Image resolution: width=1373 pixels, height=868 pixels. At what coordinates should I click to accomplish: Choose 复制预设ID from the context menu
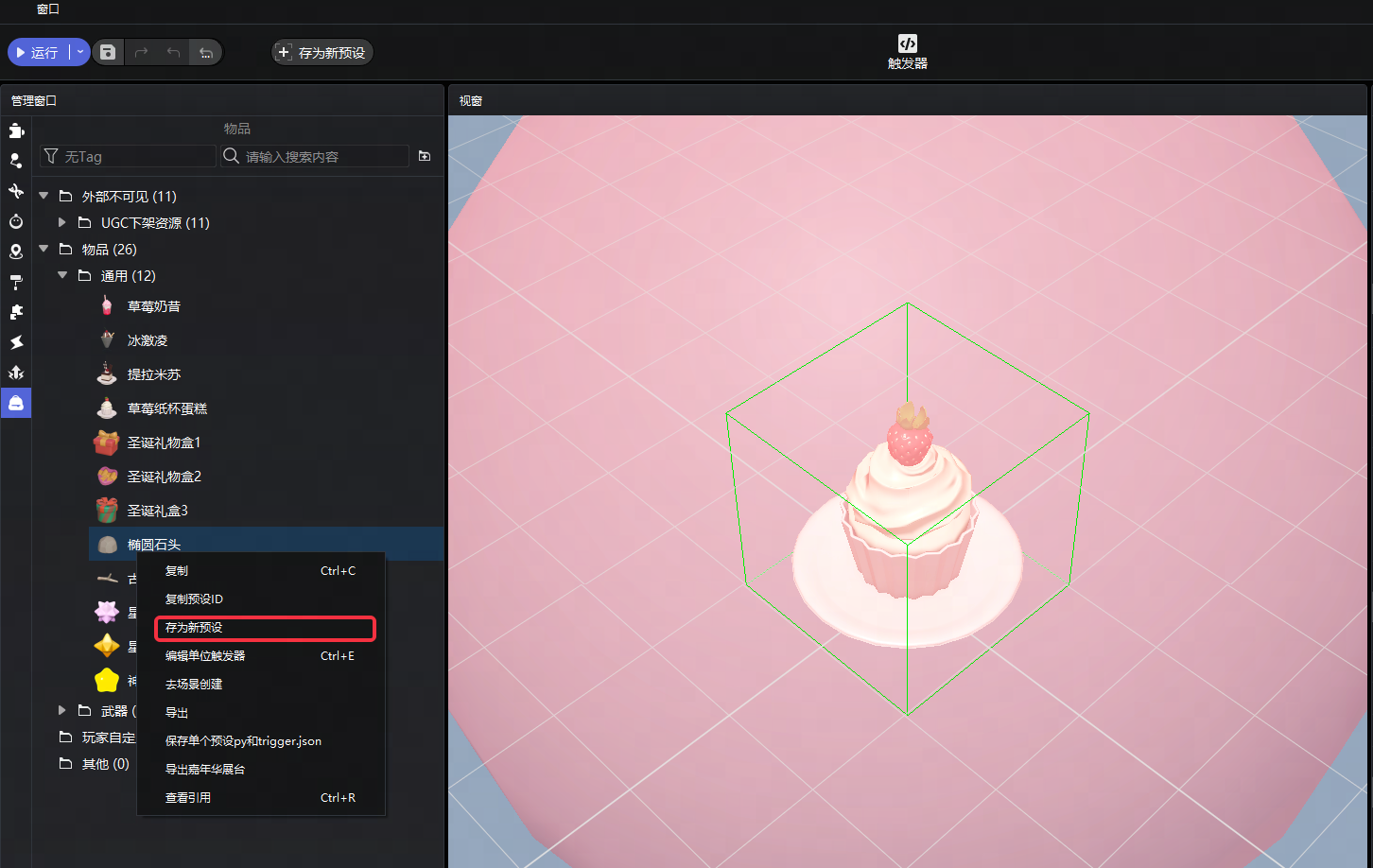coord(261,599)
